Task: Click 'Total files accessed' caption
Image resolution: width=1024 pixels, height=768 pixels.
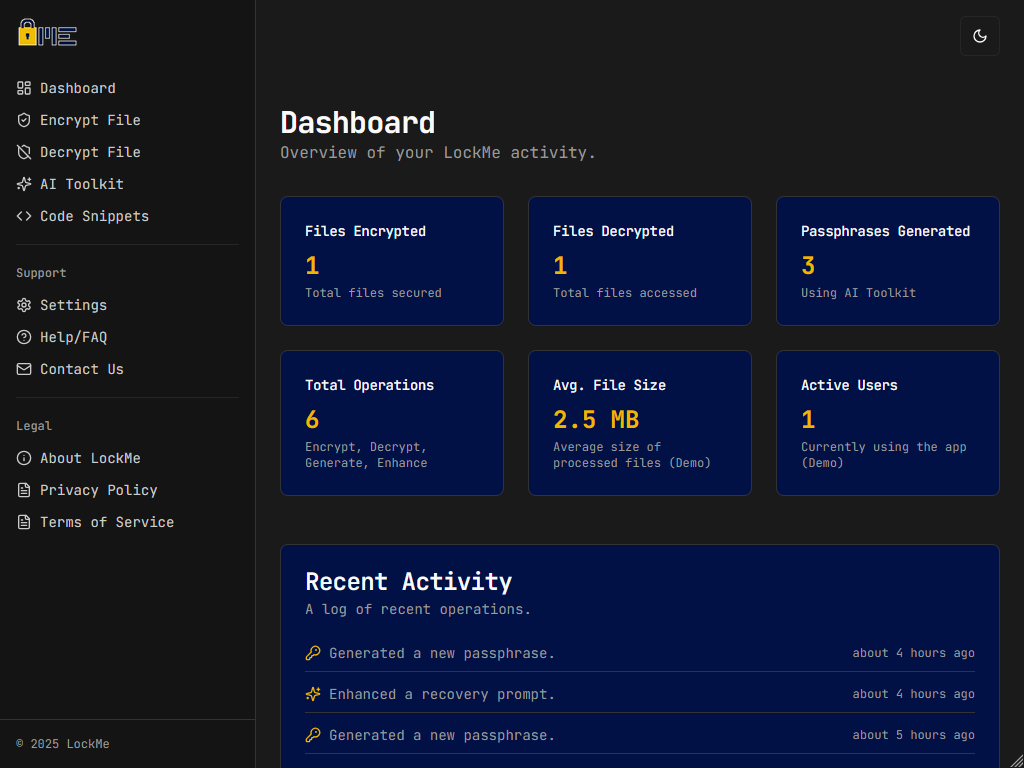Action: point(625,293)
